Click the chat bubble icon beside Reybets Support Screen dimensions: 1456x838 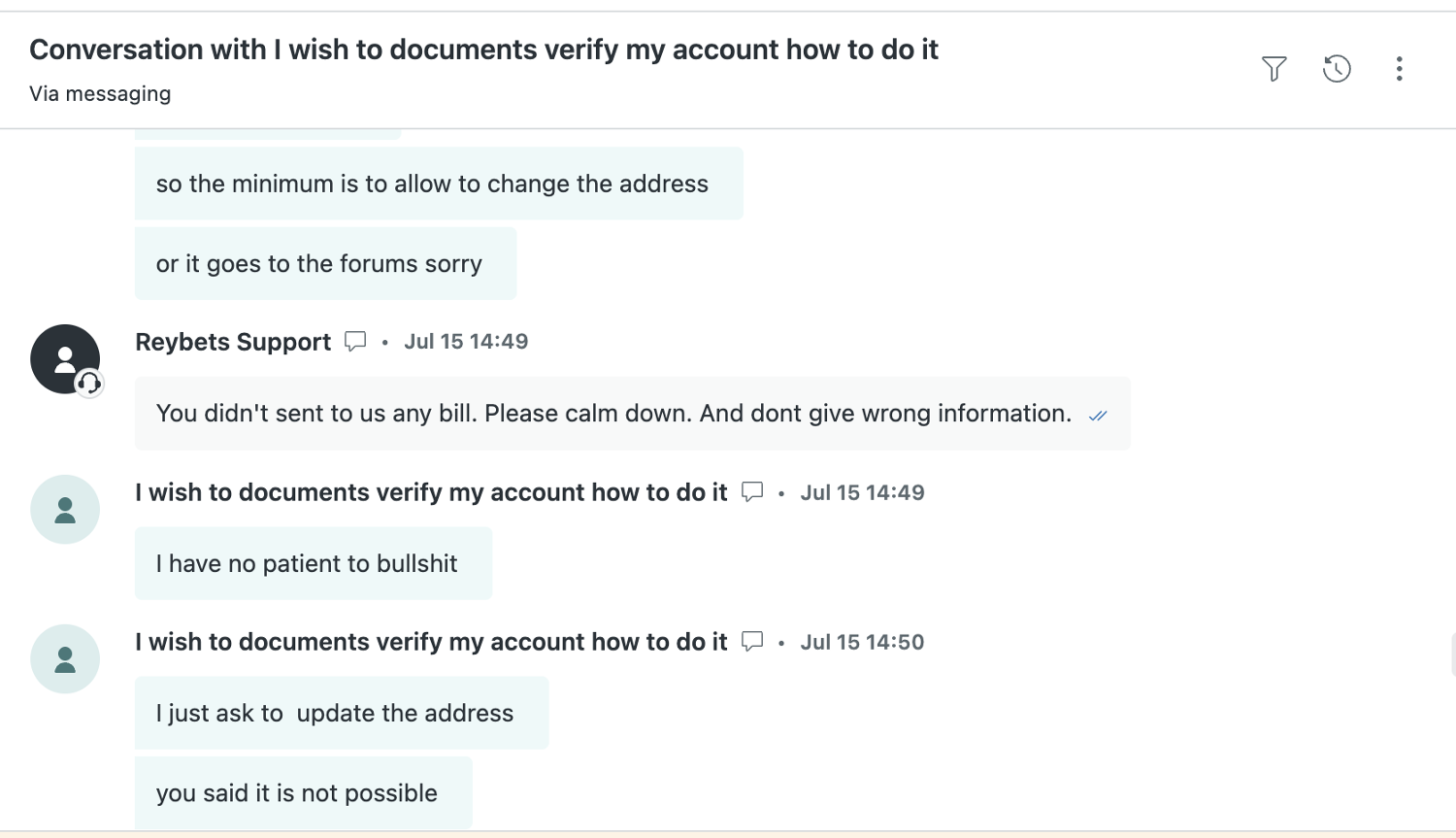pyautogui.click(x=355, y=342)
